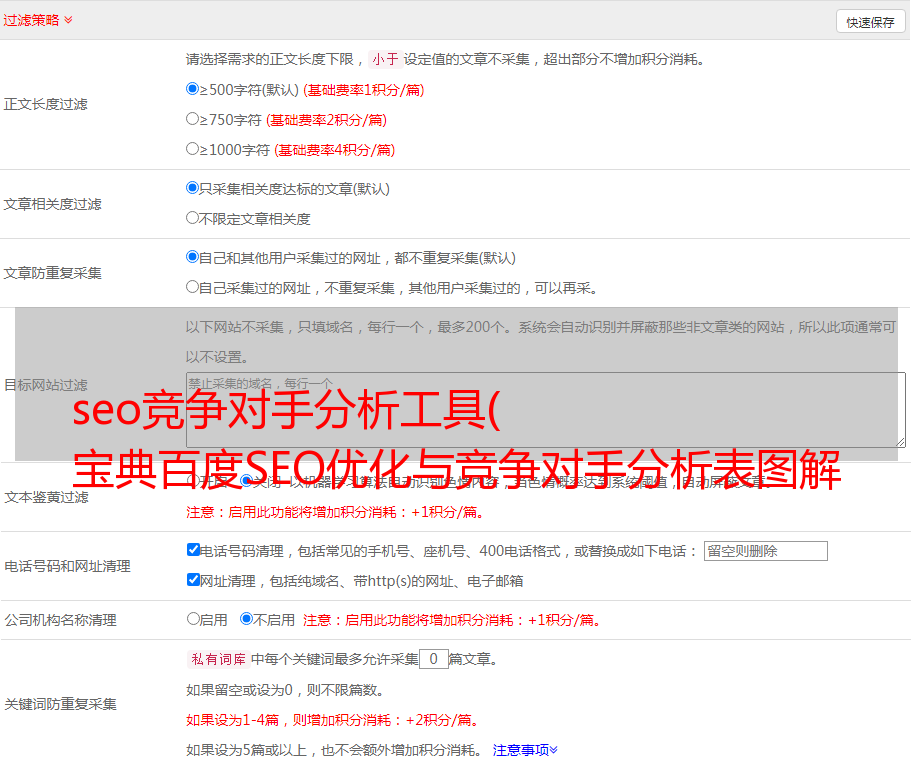
Task: Click the keyword article count field
Action: 433,659
